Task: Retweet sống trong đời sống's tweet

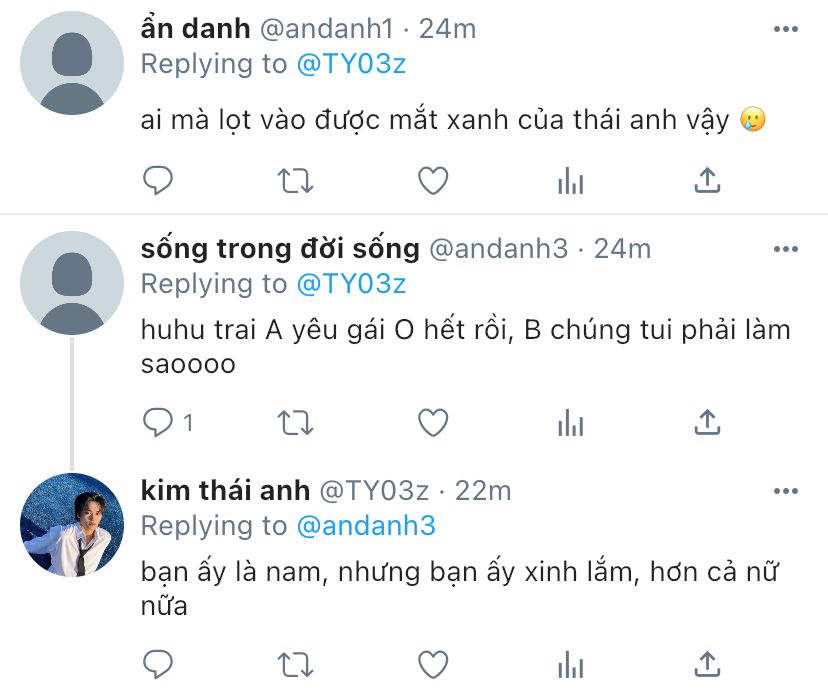Action: [295, 422]
